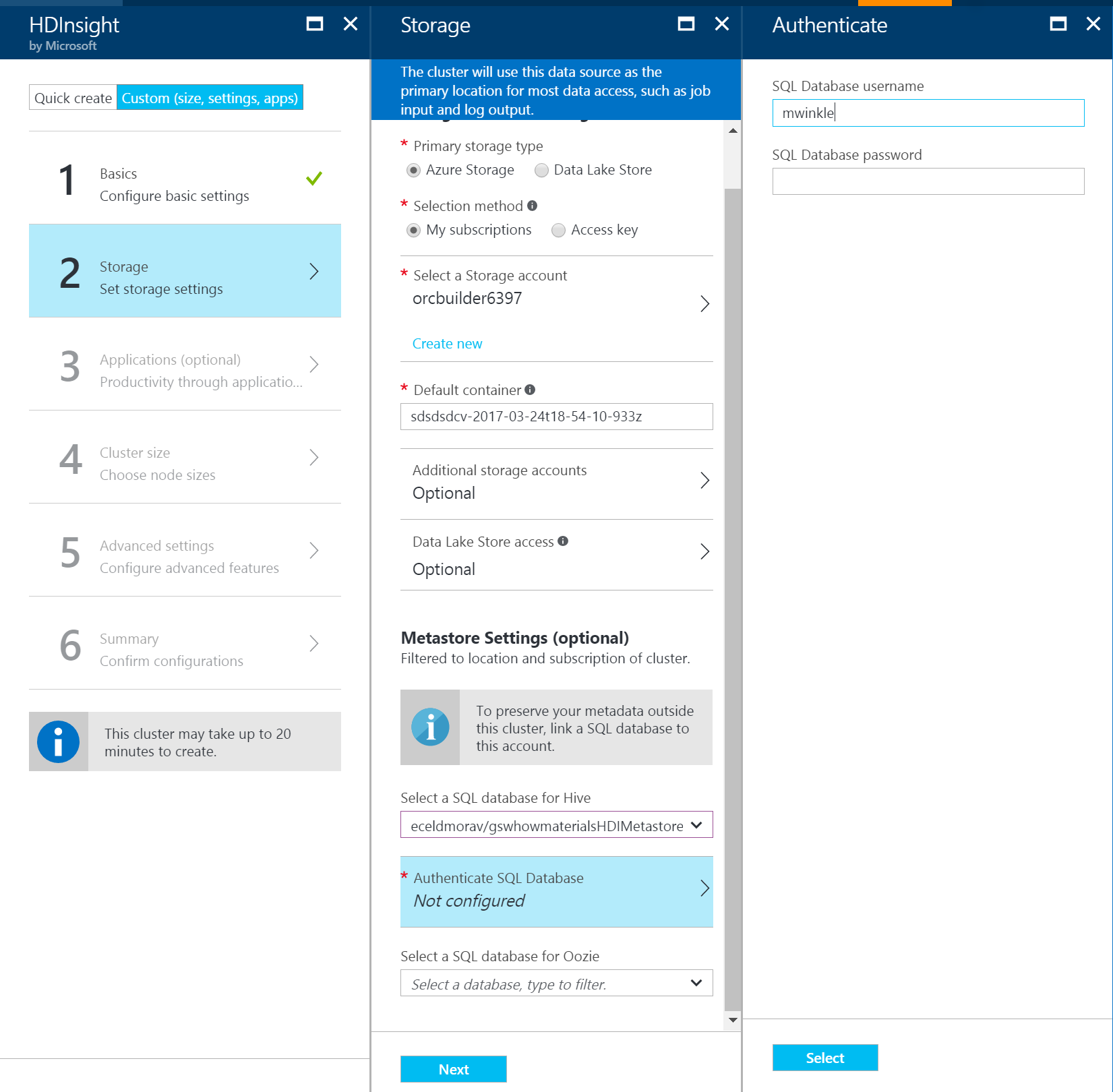
Task: Click the info icon next to Default container
Action: (x=530, y=390)
